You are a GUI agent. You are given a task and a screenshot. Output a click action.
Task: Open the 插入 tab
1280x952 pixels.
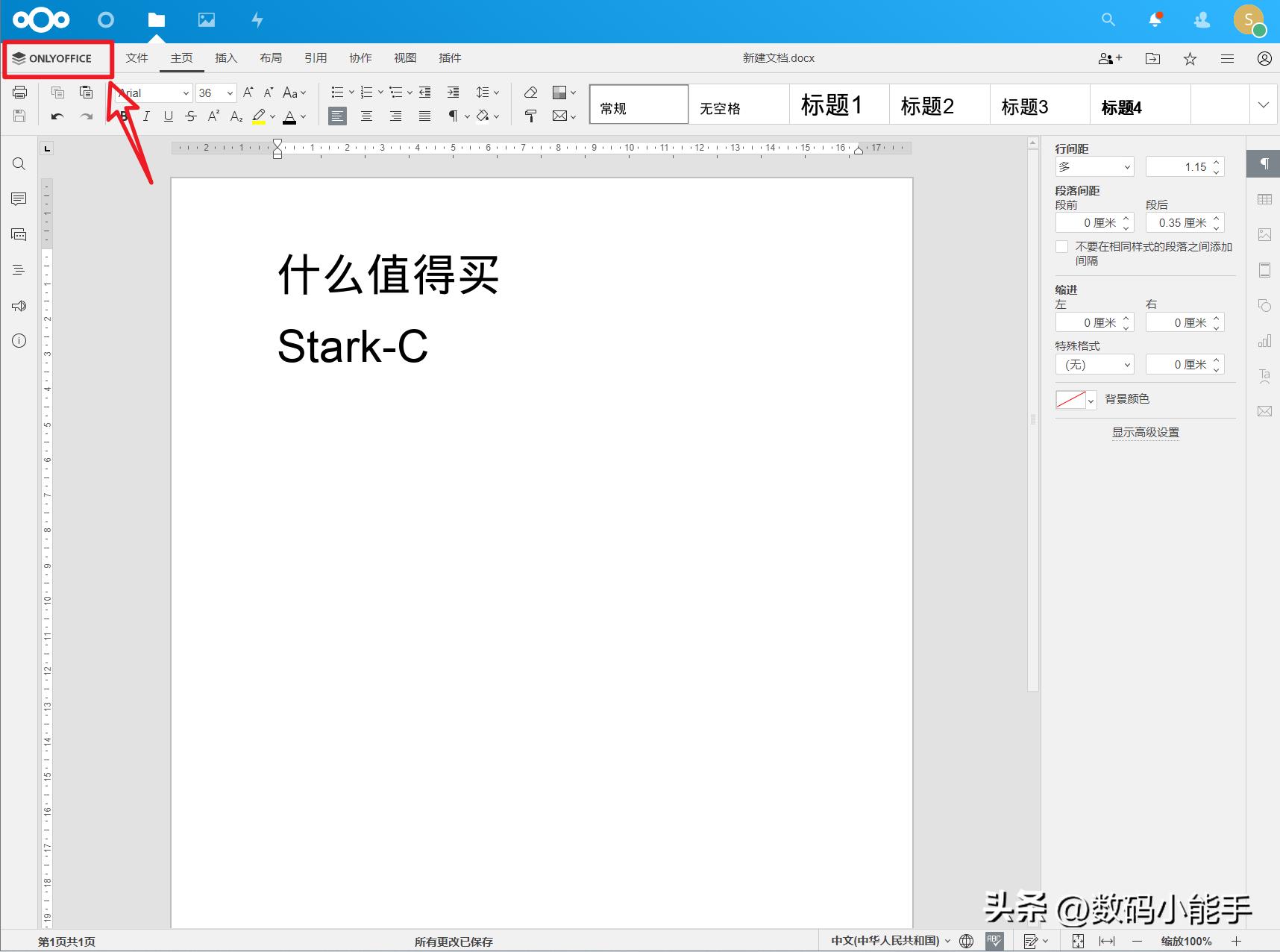(x=226, y=58)
